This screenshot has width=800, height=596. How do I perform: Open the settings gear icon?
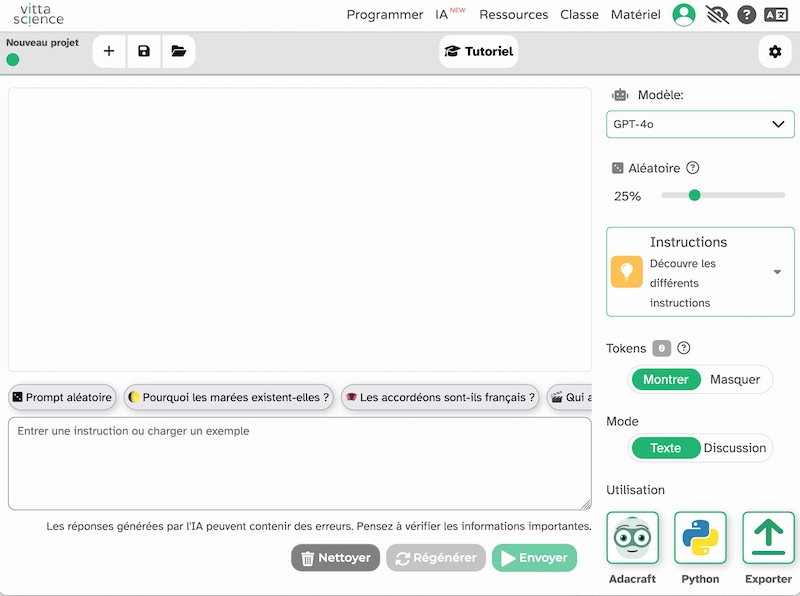[x=775, y=51]
